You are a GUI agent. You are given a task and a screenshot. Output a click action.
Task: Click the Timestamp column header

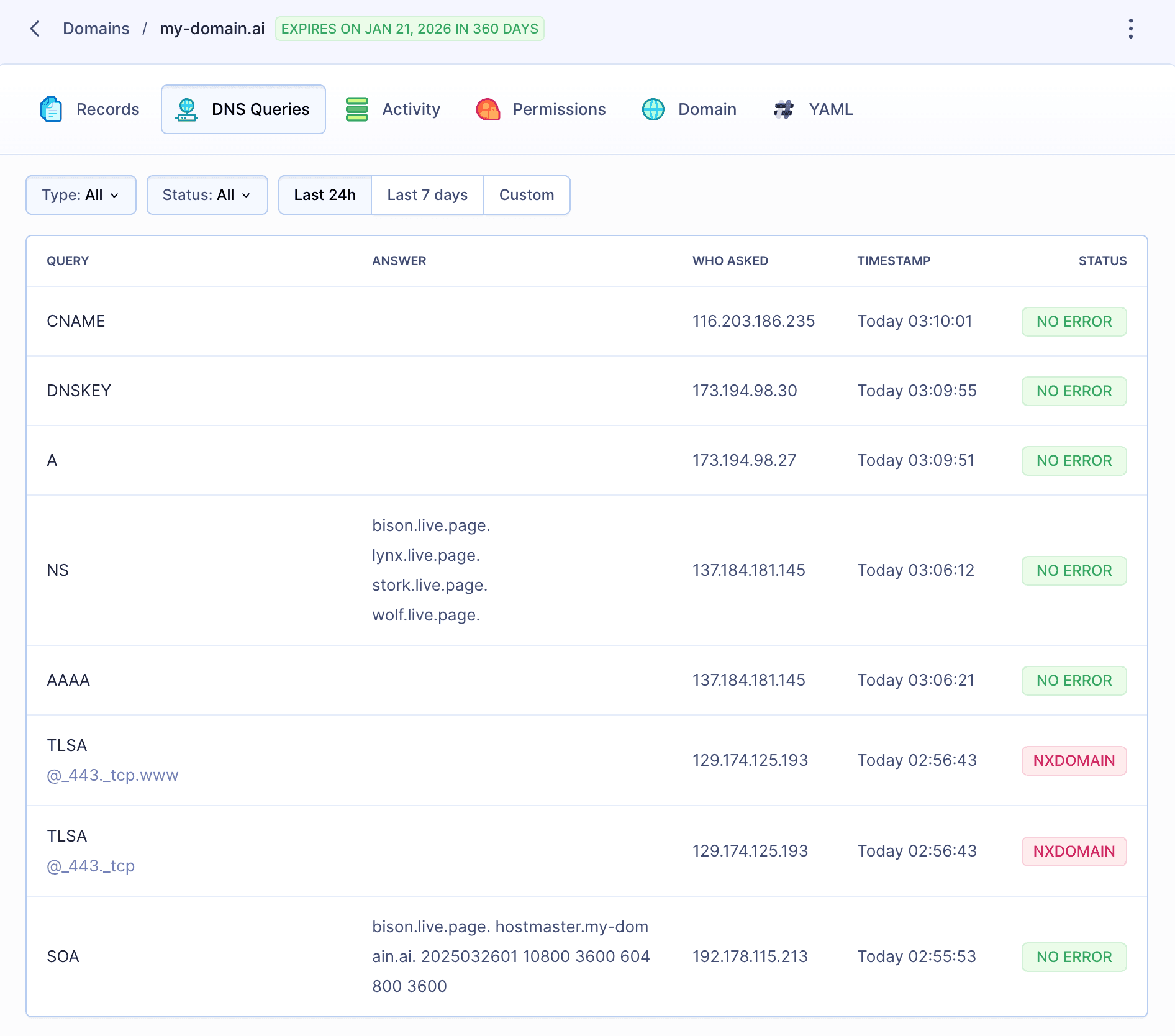894,261
